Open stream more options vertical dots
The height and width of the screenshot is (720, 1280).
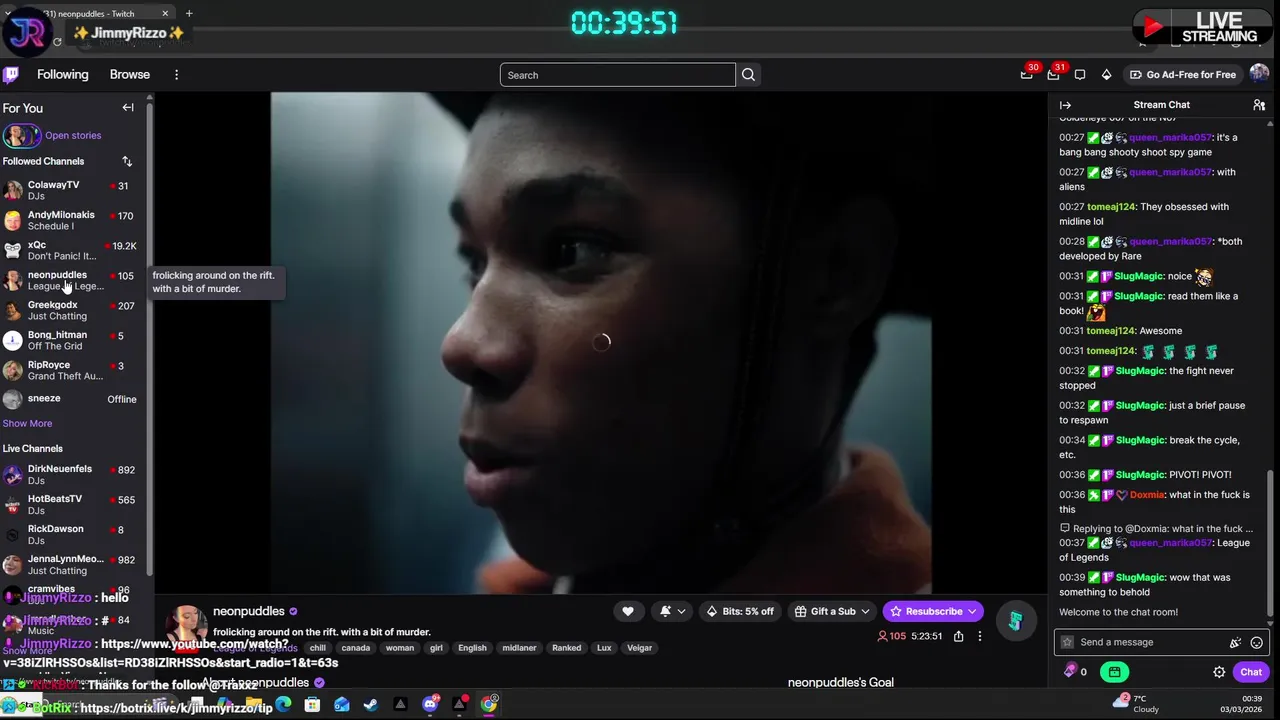[x=980, y=636]
